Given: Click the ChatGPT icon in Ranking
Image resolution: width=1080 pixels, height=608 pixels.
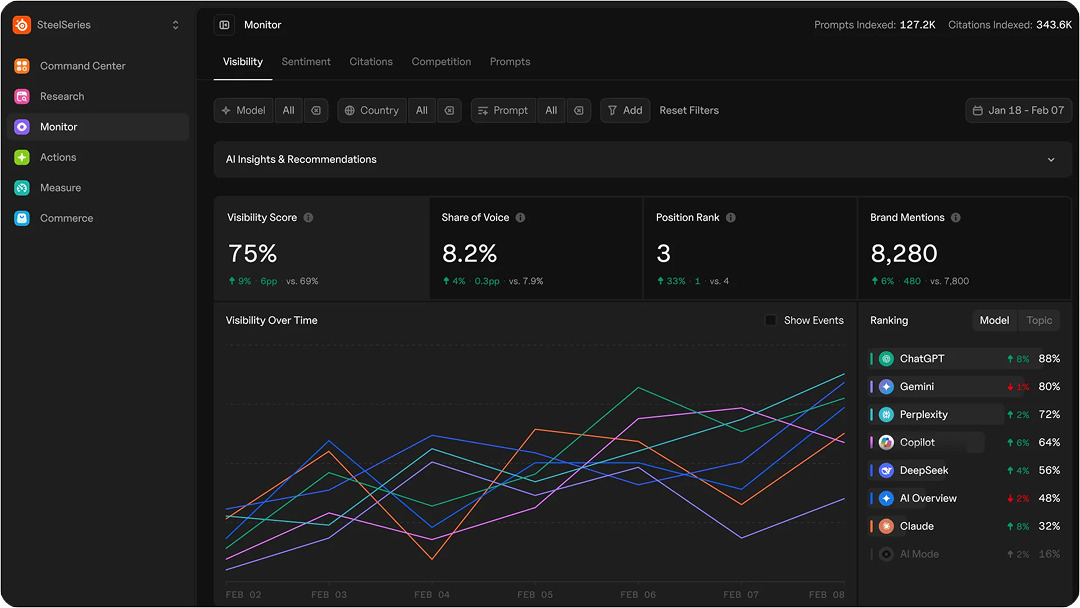Looking at the screenshot, I should 886,359.
